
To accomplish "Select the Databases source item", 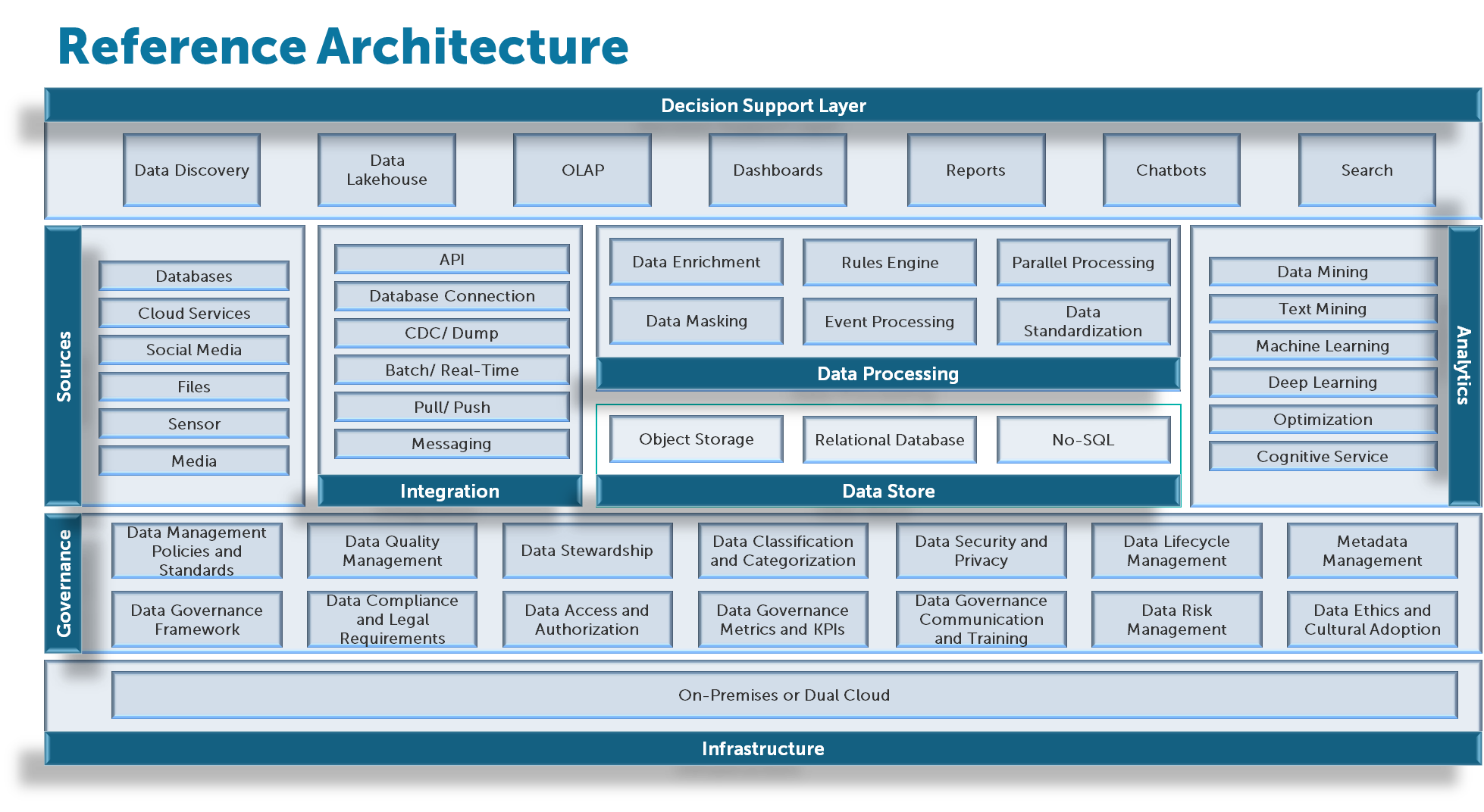I will pos(194,276).
